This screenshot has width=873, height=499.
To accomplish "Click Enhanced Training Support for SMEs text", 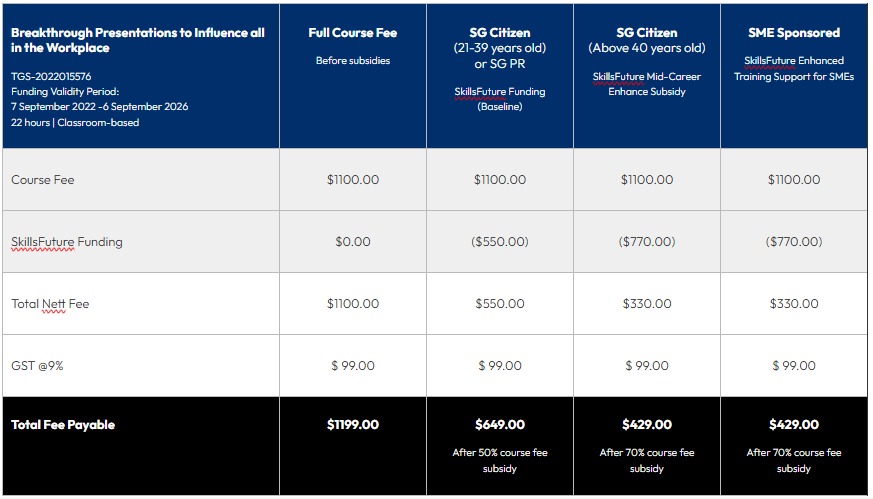I will click(794, 69).
